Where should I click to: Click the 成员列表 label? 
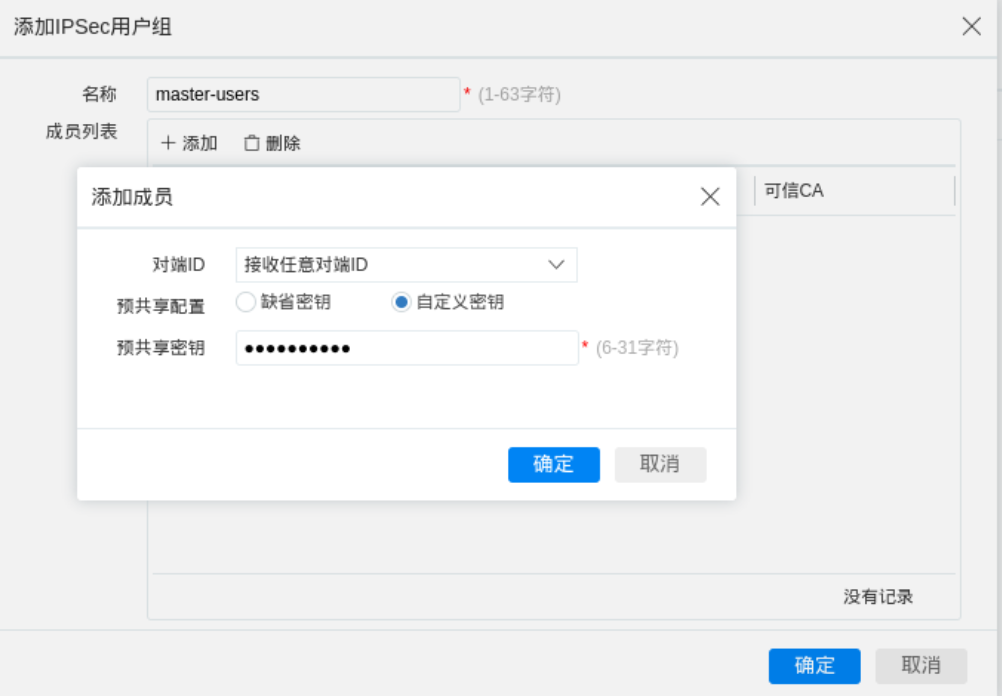tap(81, 131)
